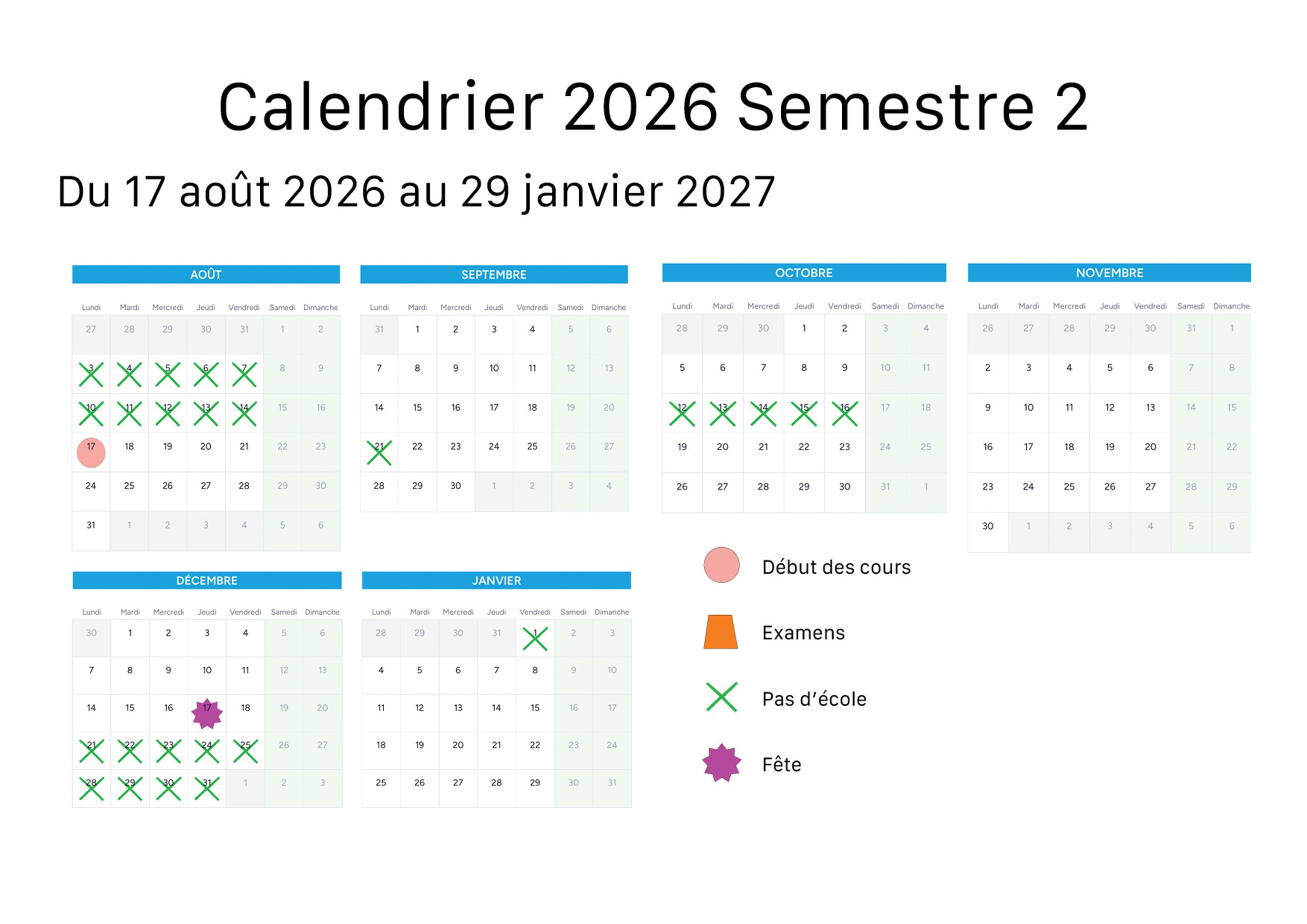Click the purple Fête legend star
Image resolution: width=1307 pixels, height=924 pixels.
pos(721,762)
